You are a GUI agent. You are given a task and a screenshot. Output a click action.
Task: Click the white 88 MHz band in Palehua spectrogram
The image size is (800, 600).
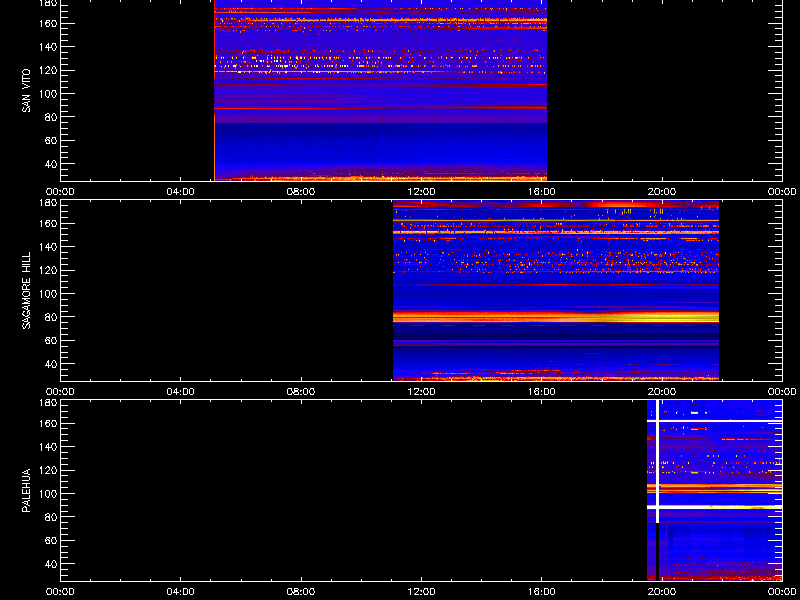click(714, 507)
